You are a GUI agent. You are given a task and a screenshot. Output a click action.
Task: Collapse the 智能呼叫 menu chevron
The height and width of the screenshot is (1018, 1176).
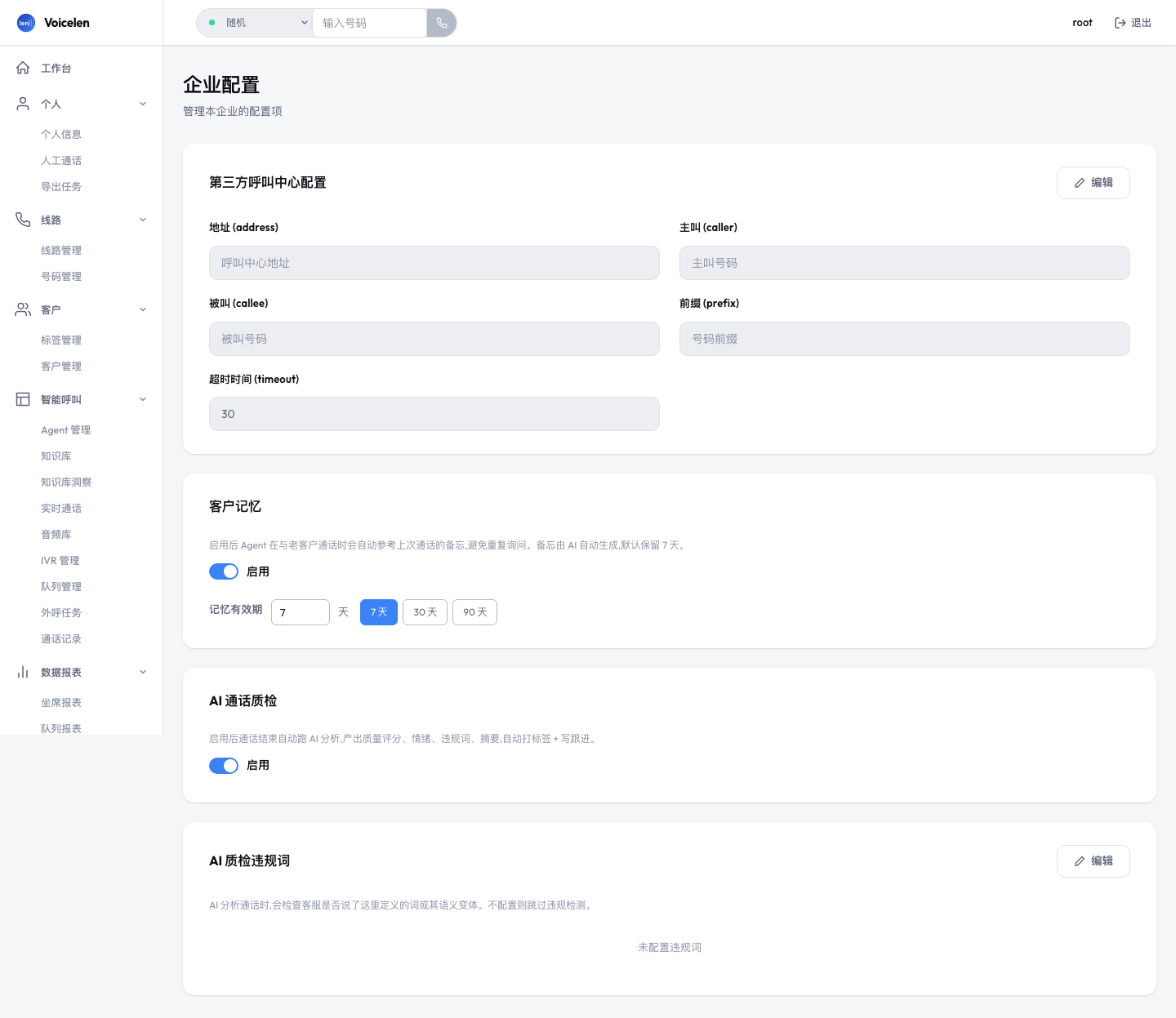click(x=143, y=399)
